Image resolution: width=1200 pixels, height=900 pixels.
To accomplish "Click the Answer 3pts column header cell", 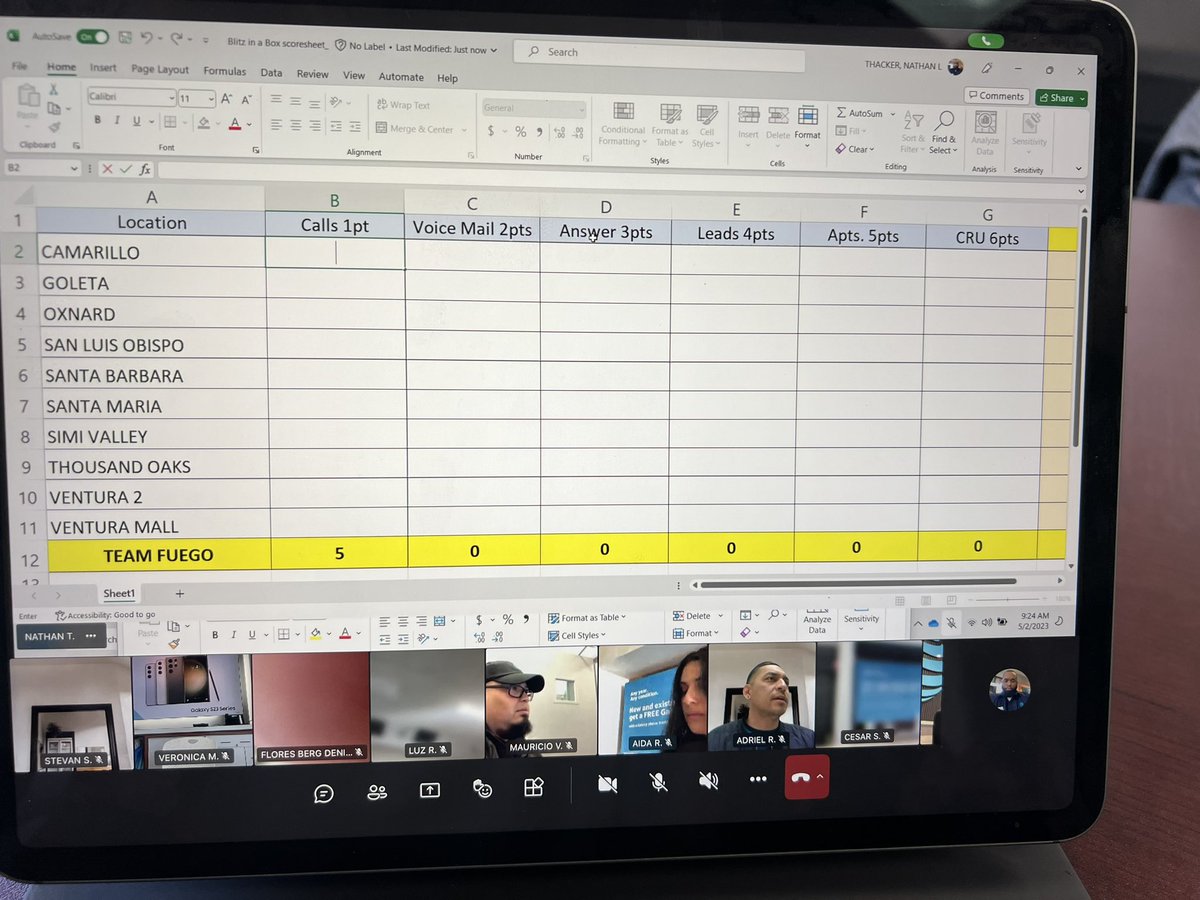I will point(606,231).
